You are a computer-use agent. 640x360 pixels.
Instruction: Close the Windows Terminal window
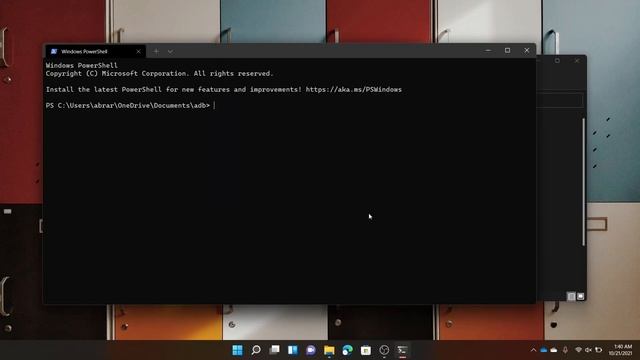click(x=527, y=51)
